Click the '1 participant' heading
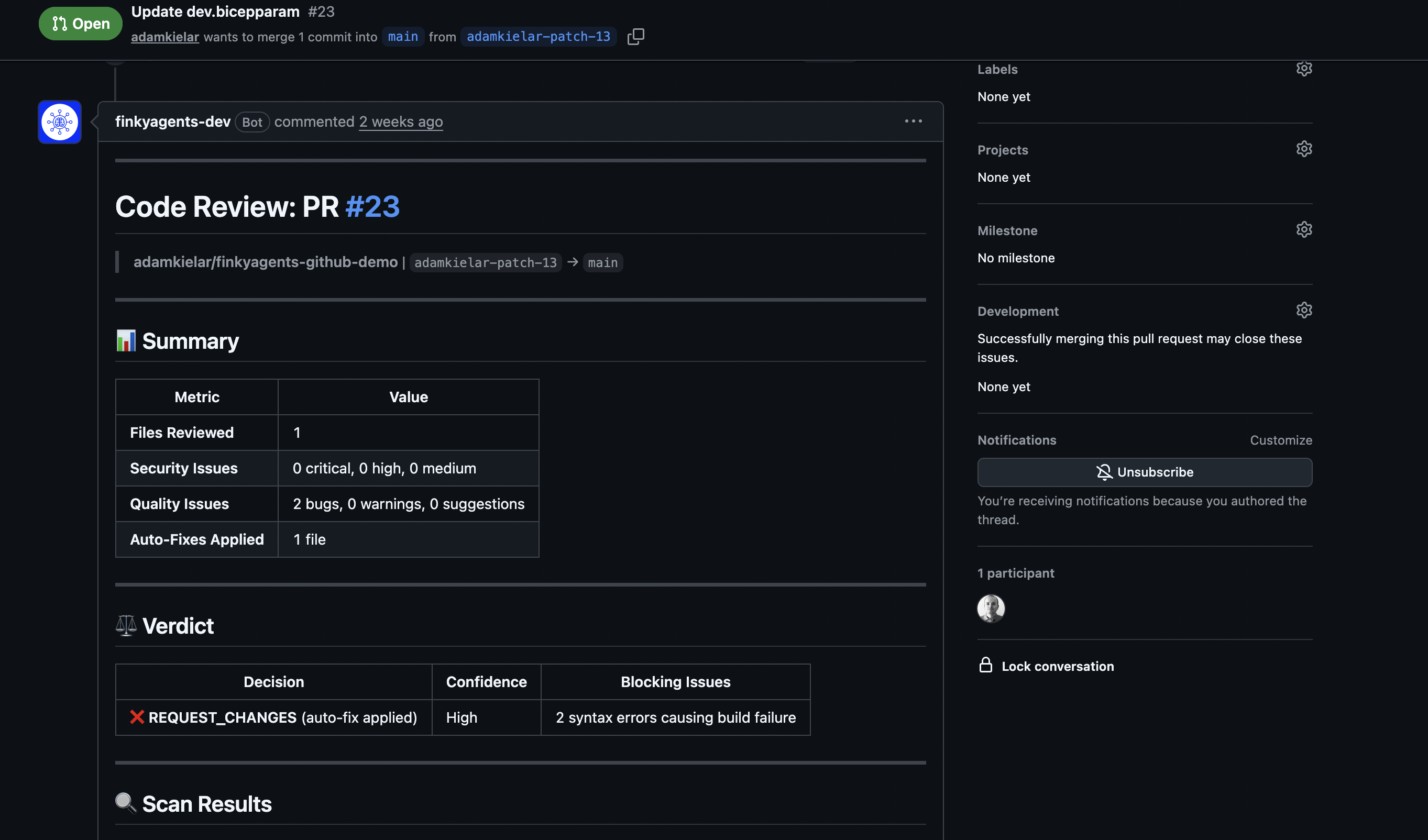Image resolution: width=1428 pixels, height=840 pixels. pos(1015,573)
